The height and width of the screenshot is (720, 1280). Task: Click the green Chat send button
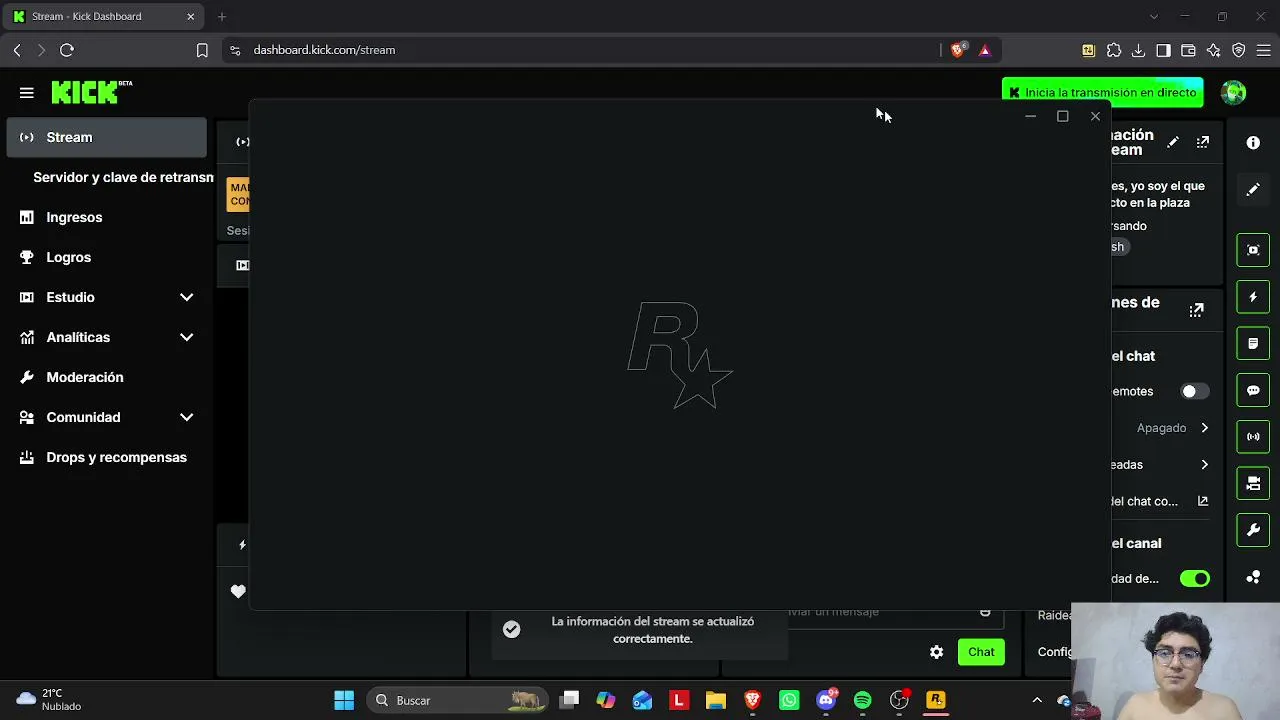coord(981,652)
